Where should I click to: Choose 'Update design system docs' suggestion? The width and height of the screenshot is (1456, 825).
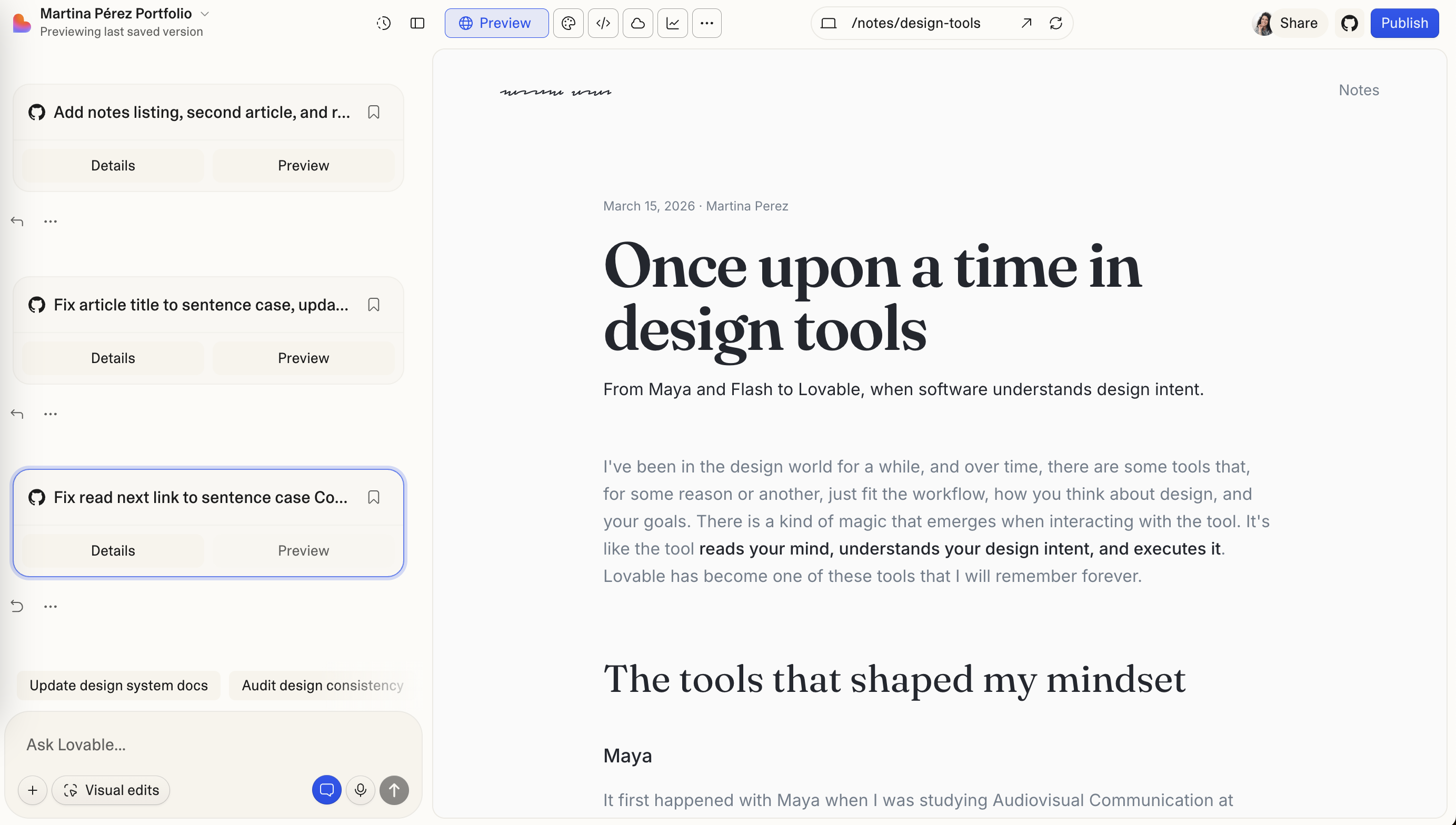click(118, 686)
